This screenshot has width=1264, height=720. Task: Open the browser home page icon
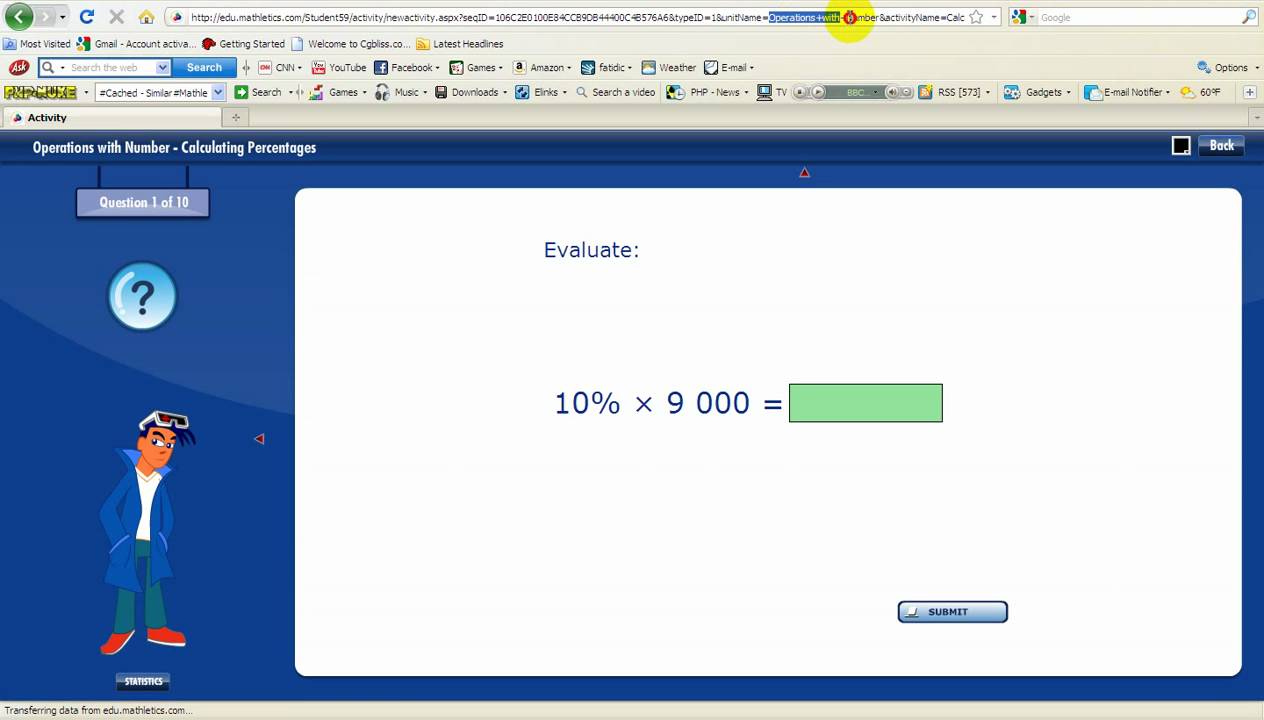[146, 17]
